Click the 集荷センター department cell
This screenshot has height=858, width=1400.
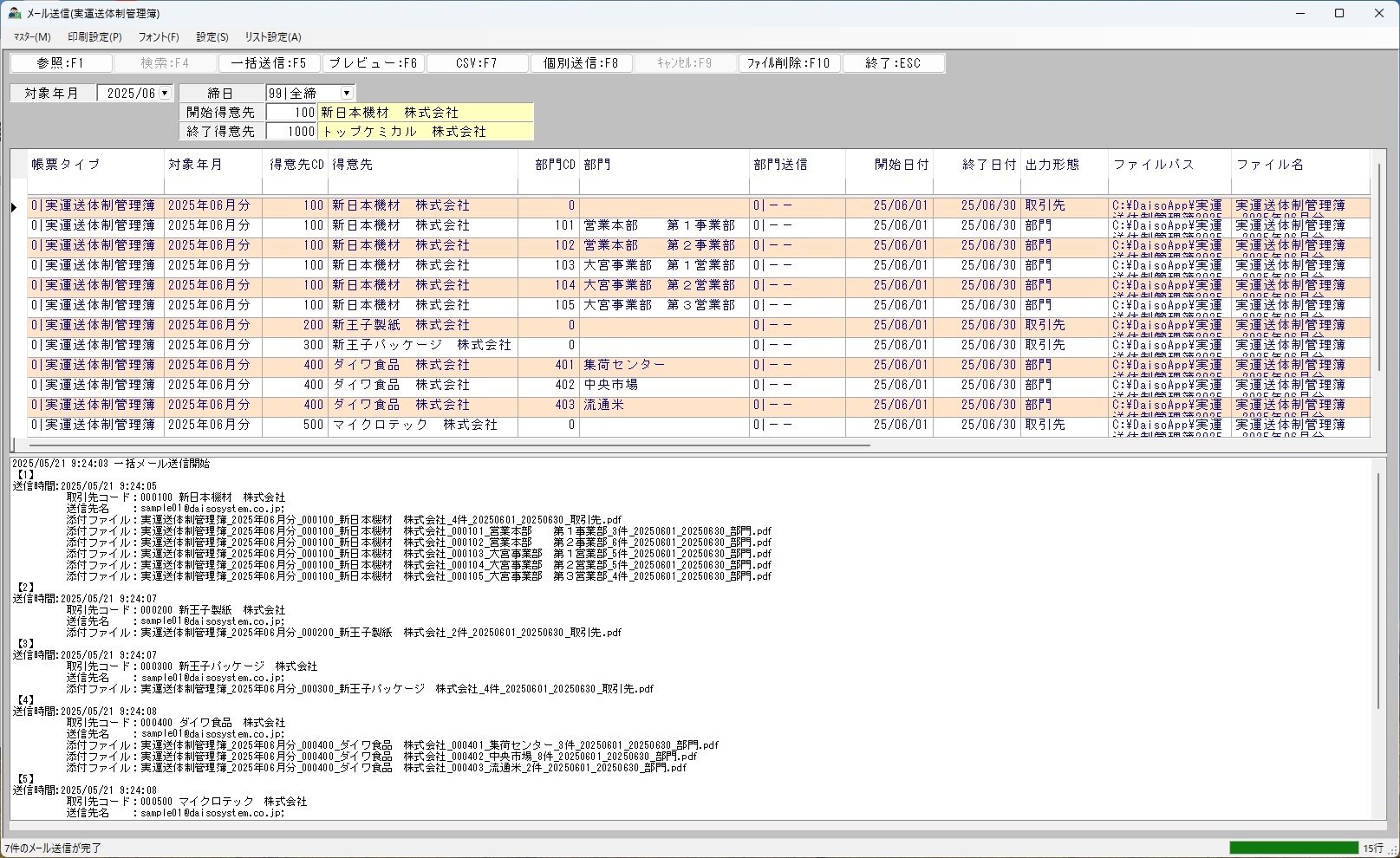[664, 366]
